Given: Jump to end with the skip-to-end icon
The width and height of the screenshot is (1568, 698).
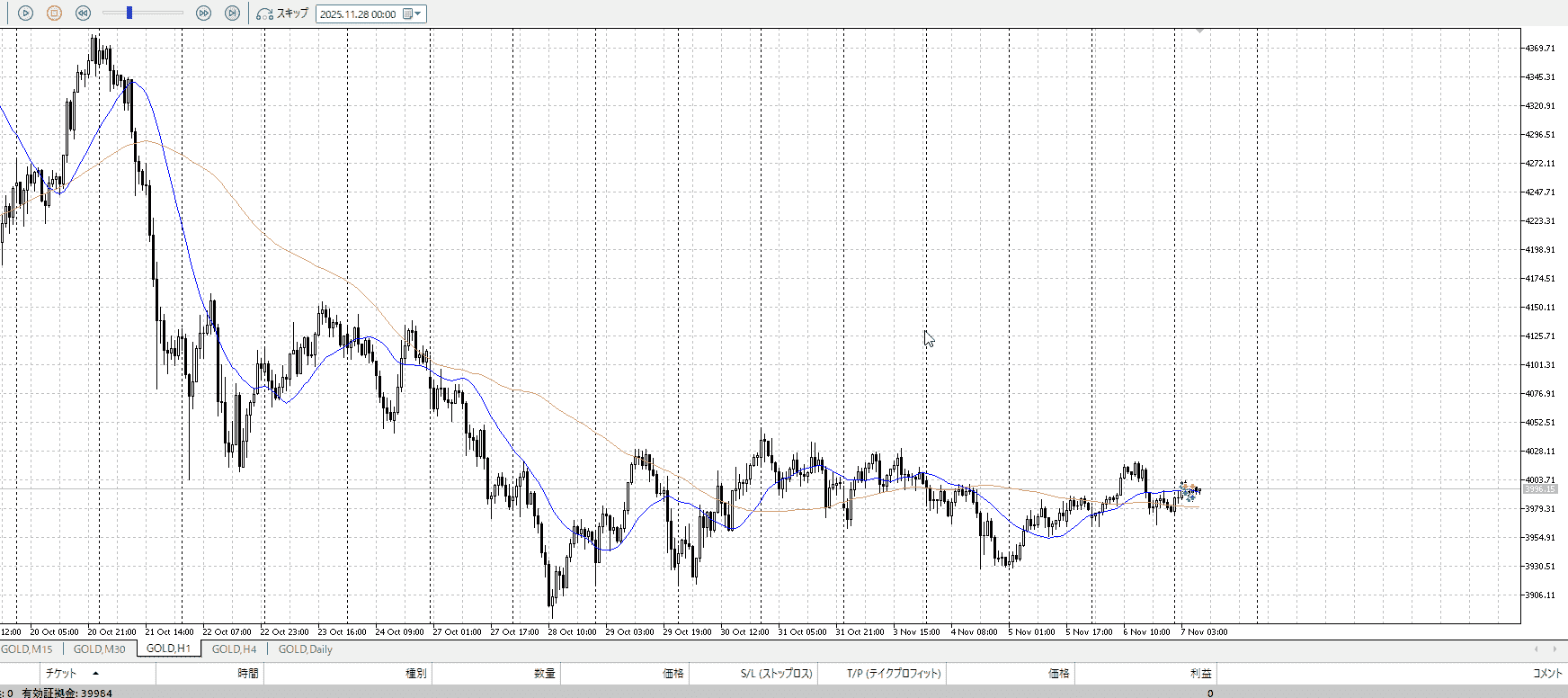Looking at the screenshot, I should [x=232, y=13].
